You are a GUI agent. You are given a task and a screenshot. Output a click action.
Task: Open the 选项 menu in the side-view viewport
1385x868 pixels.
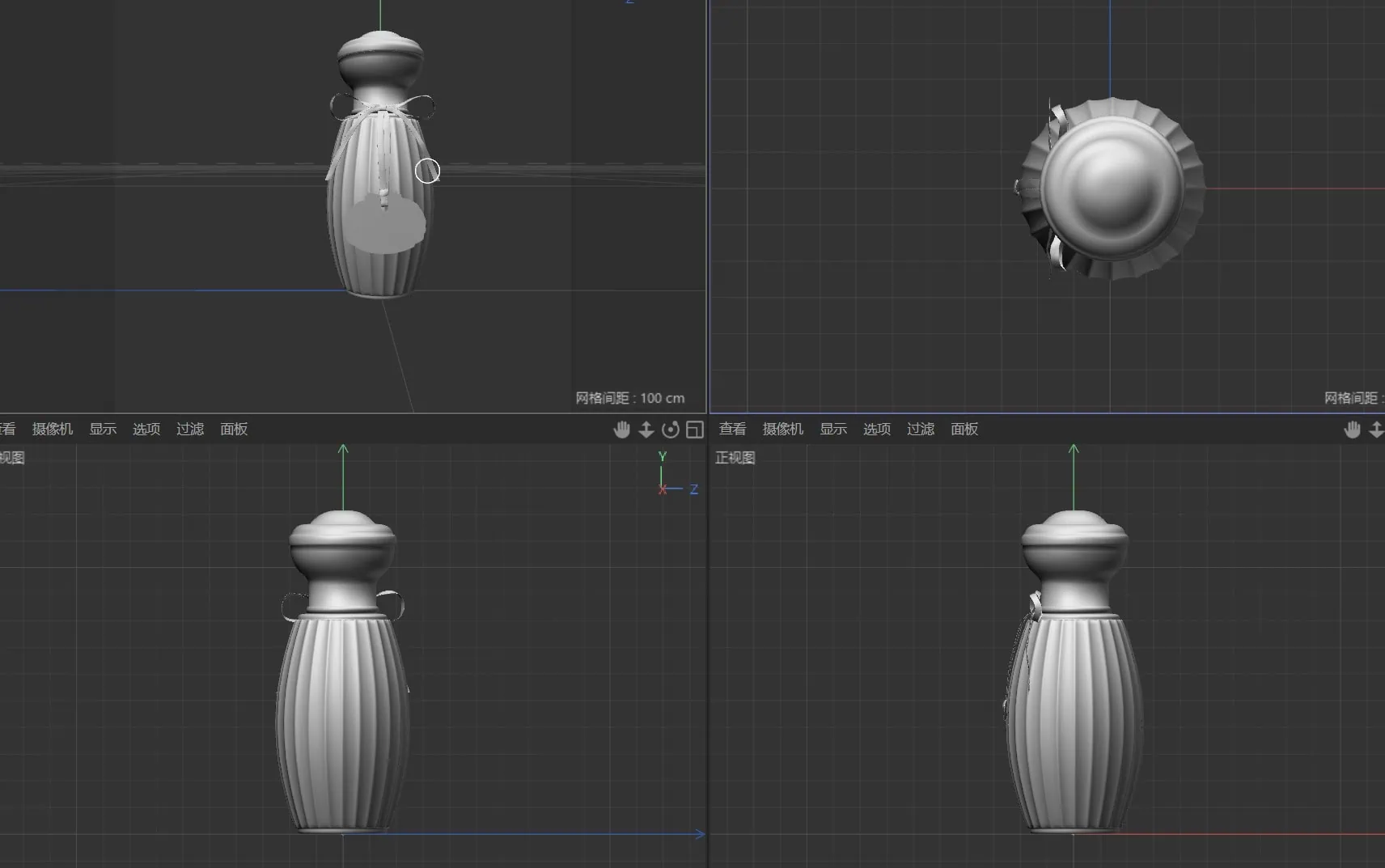coord(146,429)
